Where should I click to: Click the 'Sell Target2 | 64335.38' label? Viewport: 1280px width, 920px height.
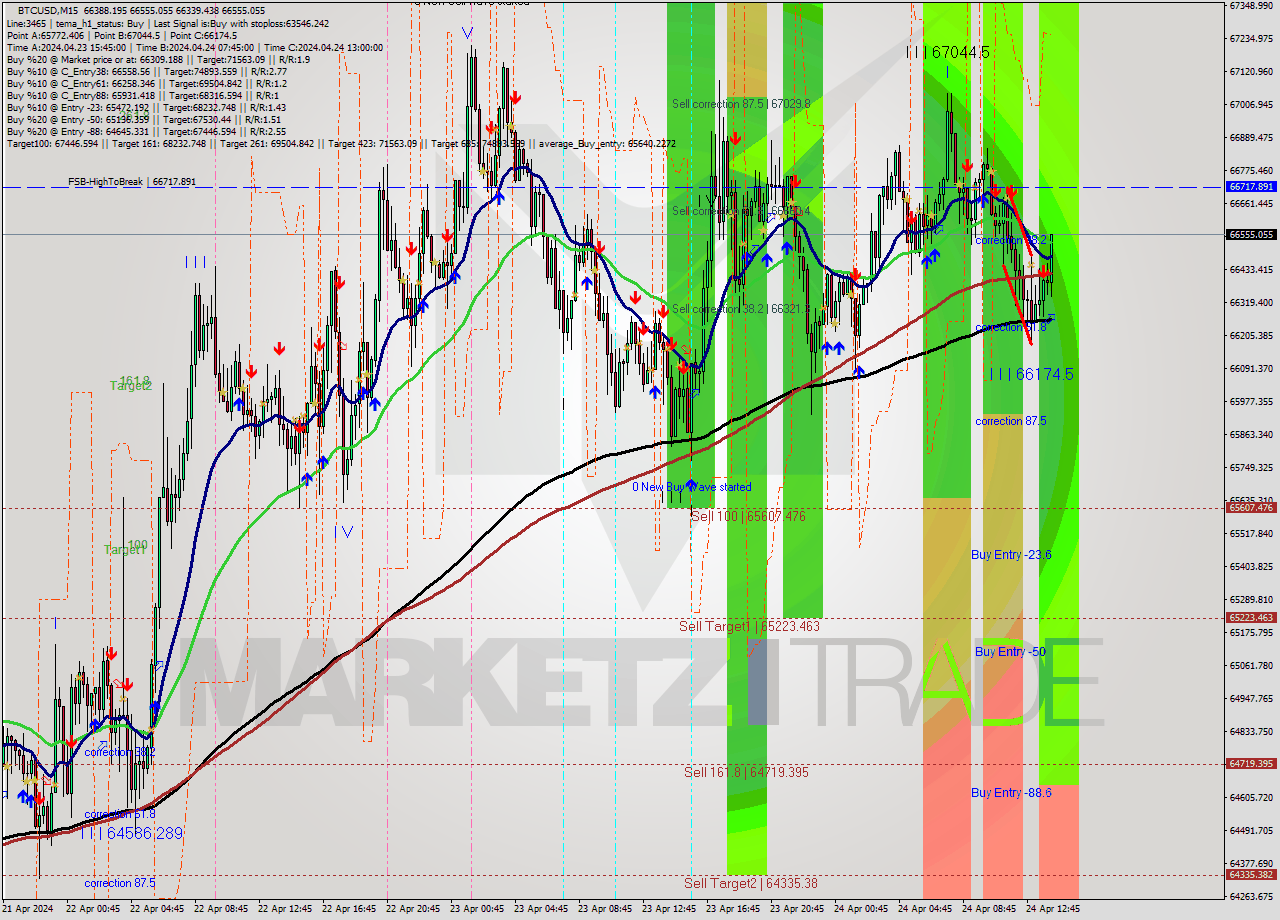[x=750, y=883]
